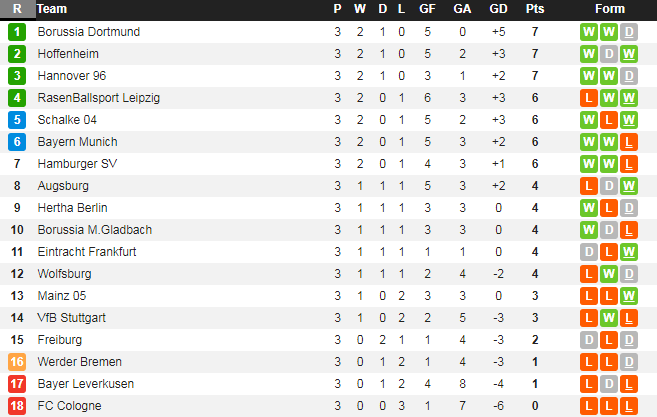The image size is (657, 417).
Task: Click the Hoffenheim team name
Action: click(68, 54)
